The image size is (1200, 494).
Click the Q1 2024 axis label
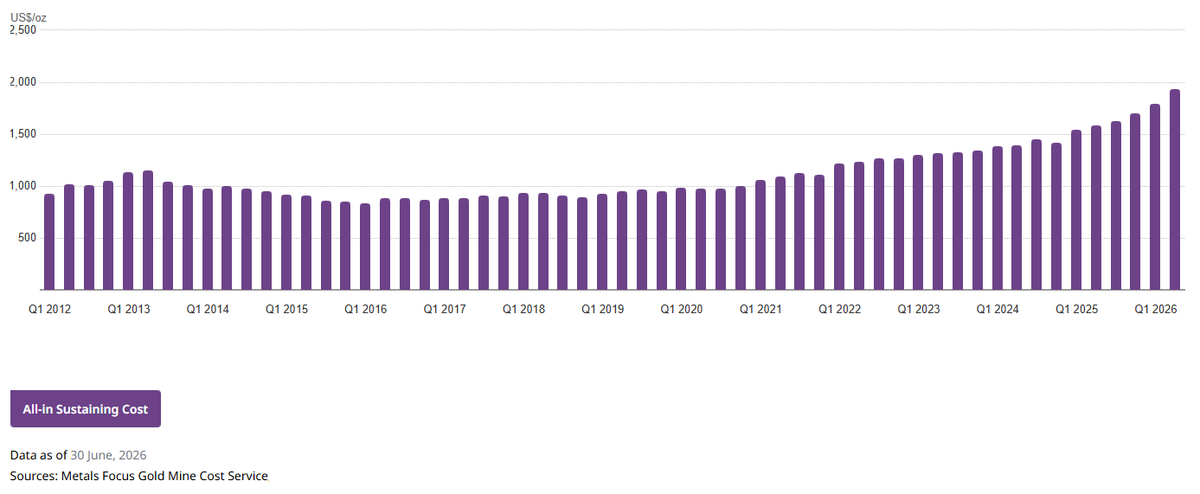pos(997,310)
